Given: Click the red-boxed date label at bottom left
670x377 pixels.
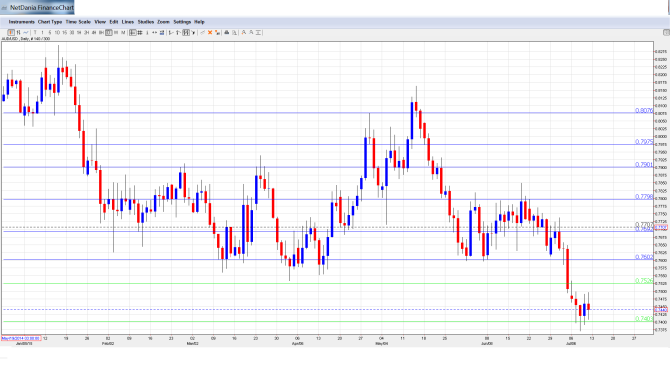Looking at the screenshot, I should pos(21,338).
